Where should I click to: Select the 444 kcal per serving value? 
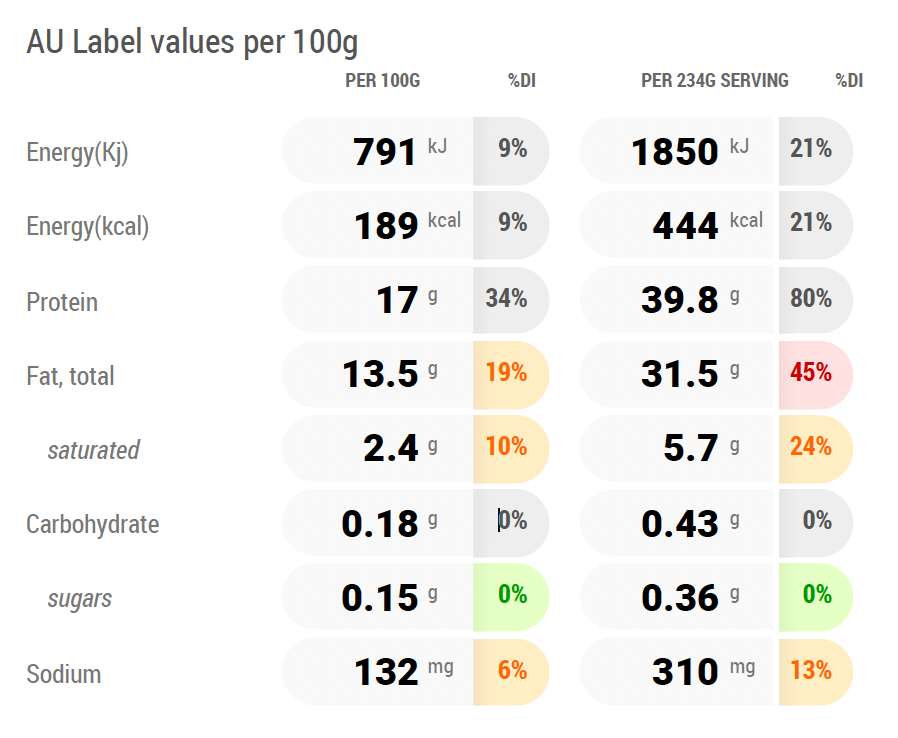coord(676,225)
